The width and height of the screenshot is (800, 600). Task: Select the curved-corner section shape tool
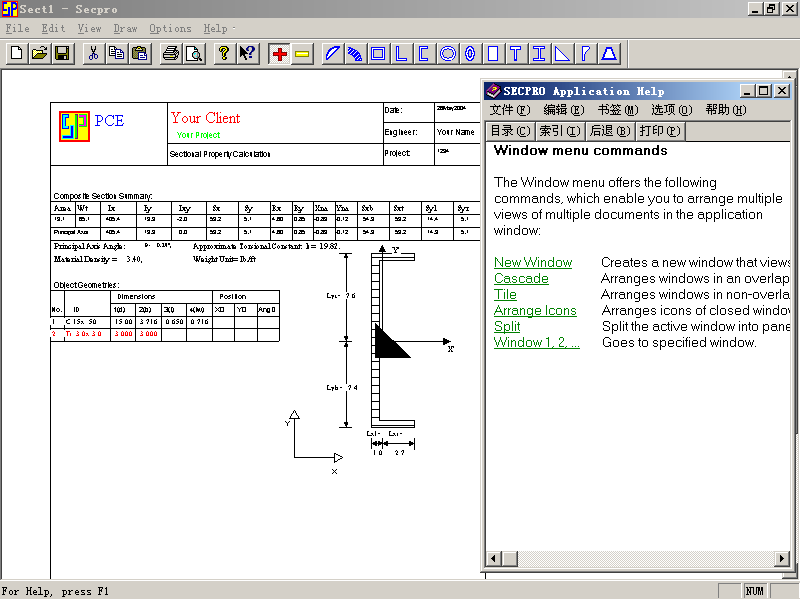[x=586, y=54]
